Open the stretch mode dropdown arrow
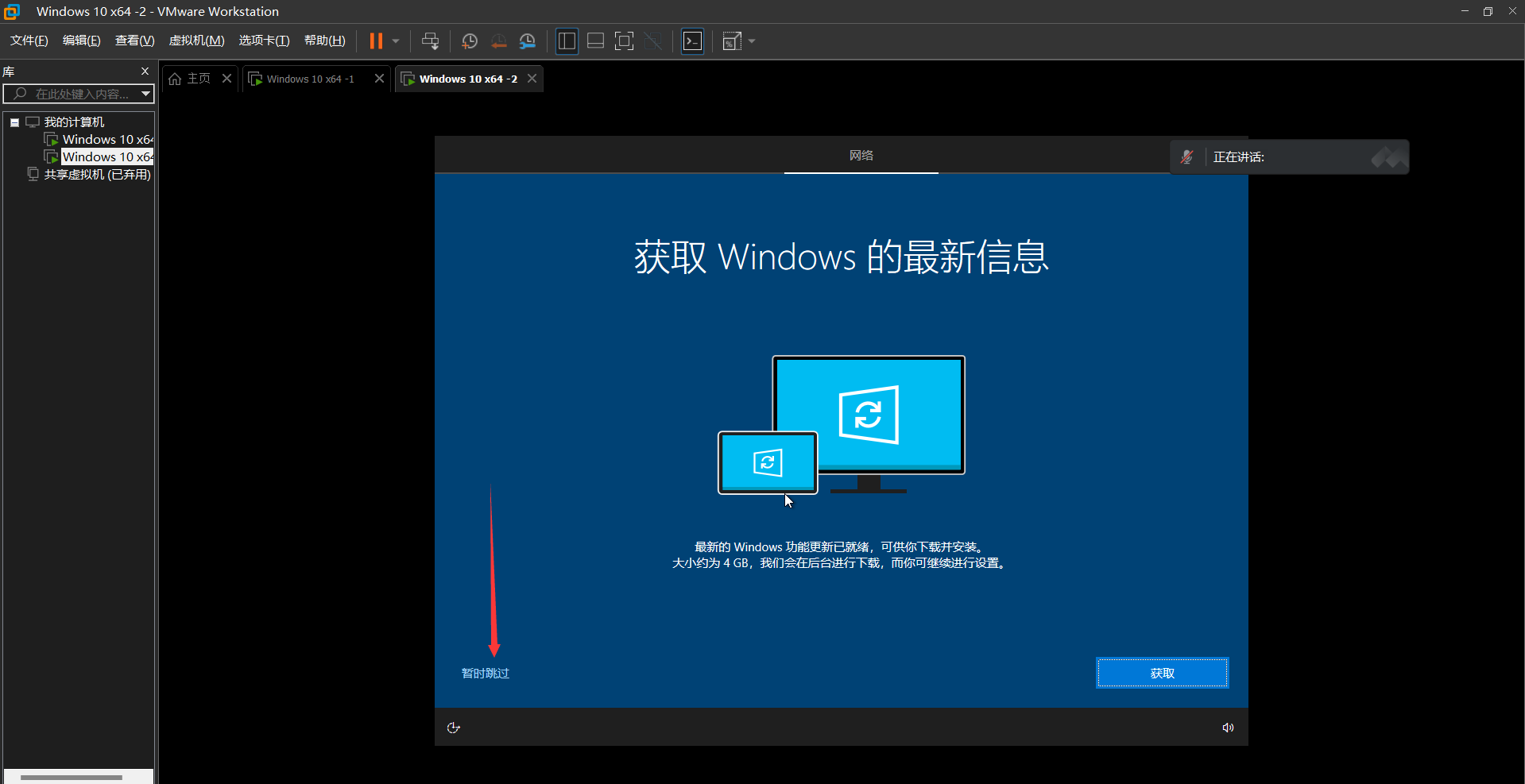1525x784 pixels. (x=752, y=41)
